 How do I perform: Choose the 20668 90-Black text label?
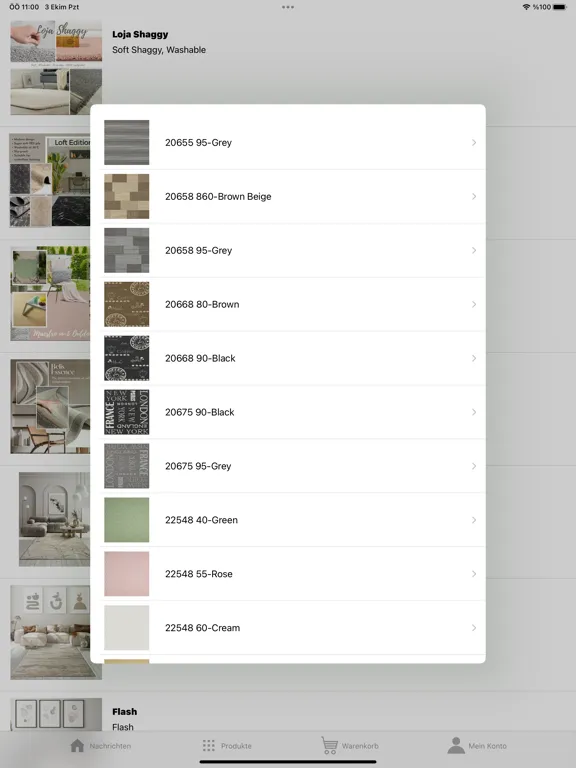(200, 358)
